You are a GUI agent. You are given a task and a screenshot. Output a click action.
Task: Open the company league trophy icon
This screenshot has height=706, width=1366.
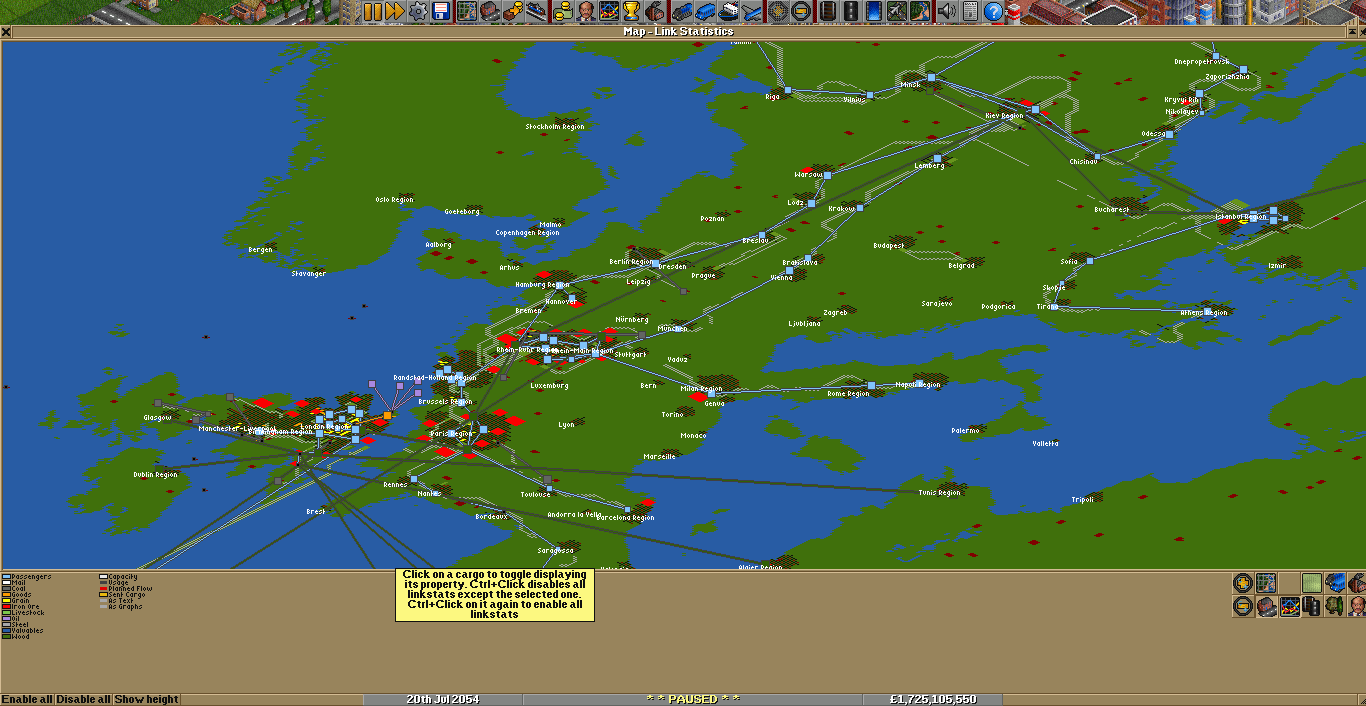631,11
